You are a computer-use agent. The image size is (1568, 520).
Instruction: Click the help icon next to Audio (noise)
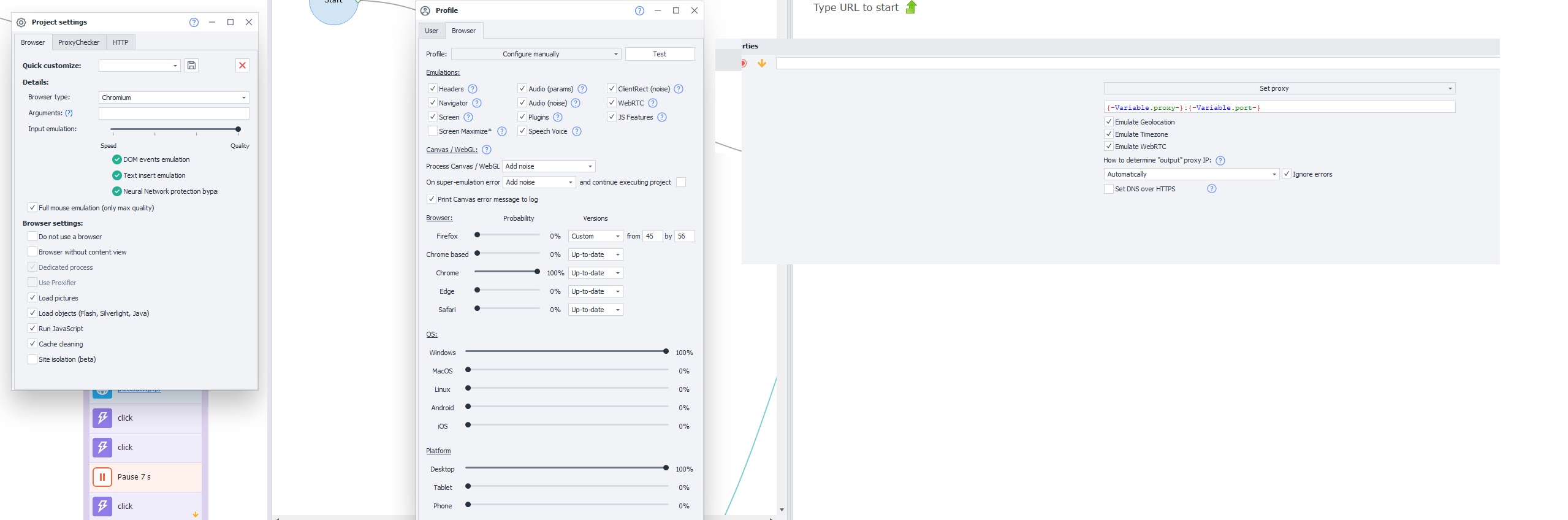[x=576, y=103]
